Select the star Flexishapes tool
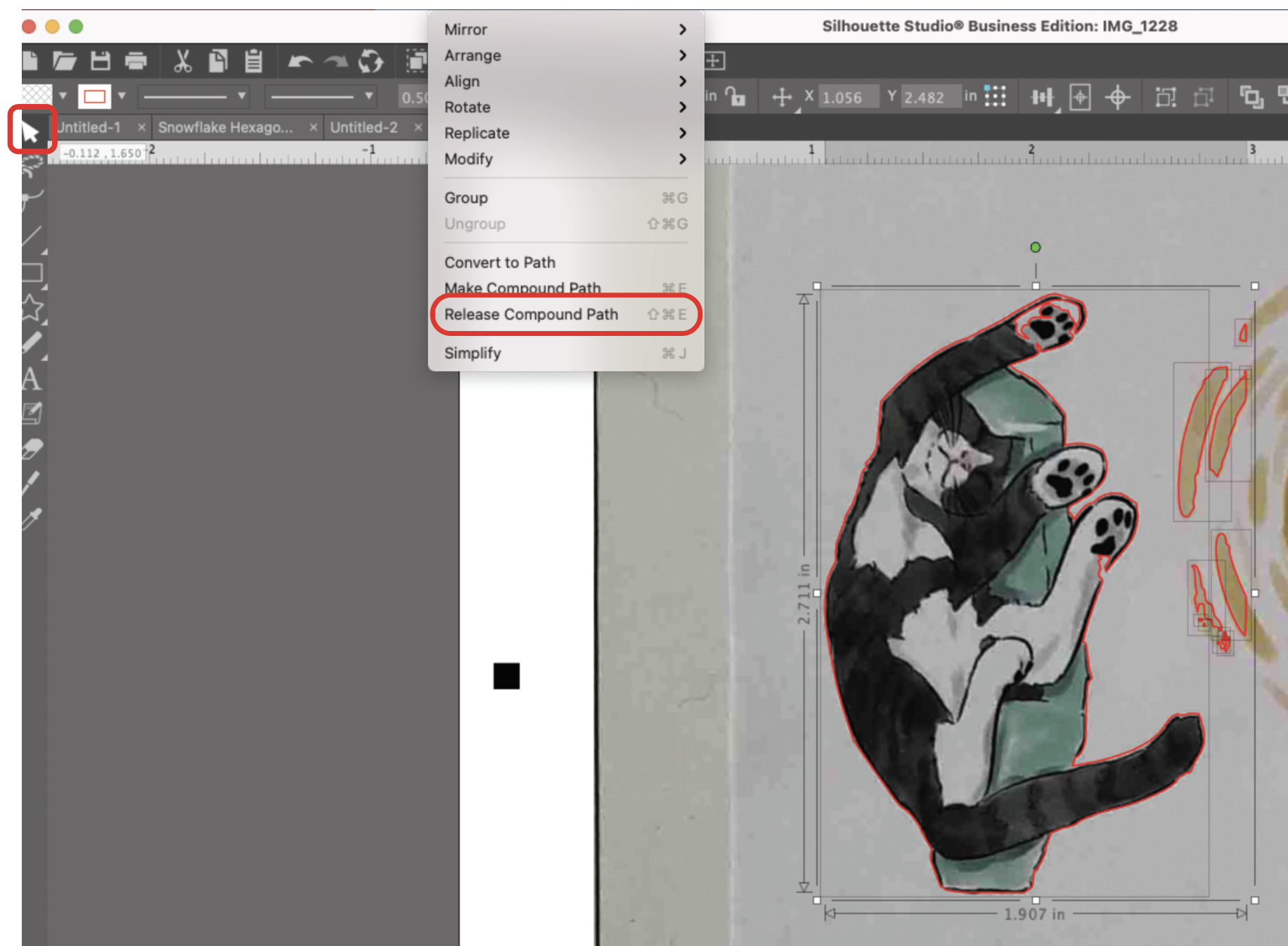The width and height of the screenshot is (1288, 946). [x=32, y=308]
